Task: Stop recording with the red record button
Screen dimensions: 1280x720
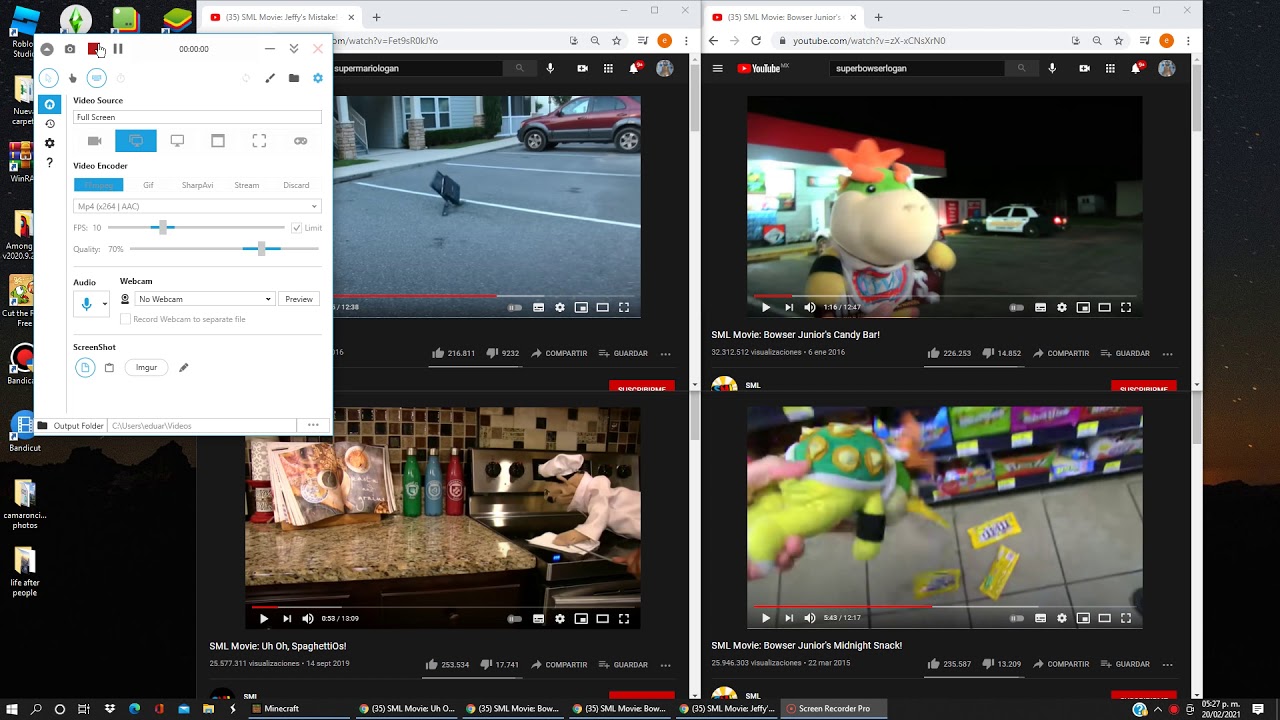Action: 93,49
